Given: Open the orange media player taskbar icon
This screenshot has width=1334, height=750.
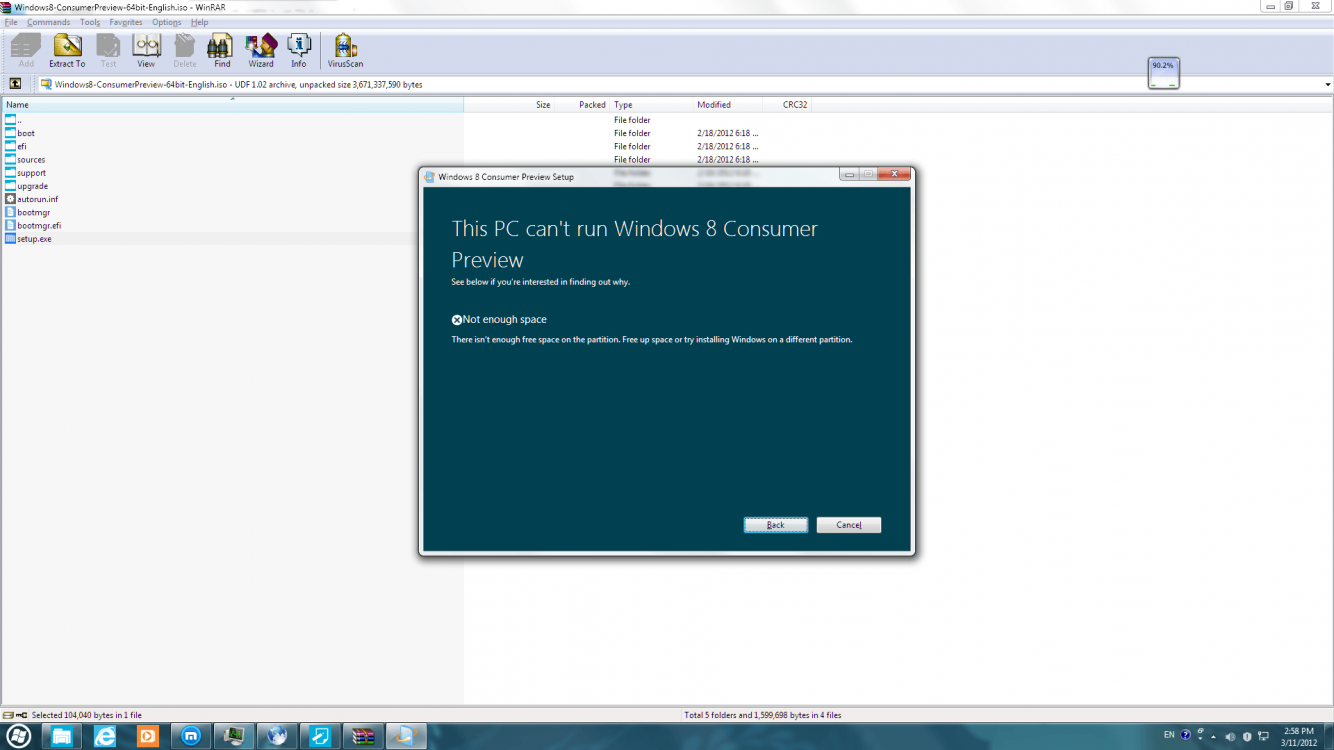Looking at the screenshot, I should coord(148,737).
